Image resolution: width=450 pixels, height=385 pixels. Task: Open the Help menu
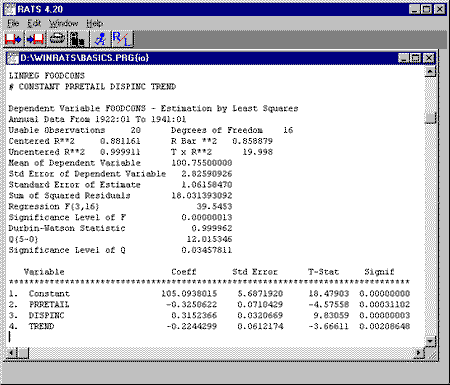pyautogui.click(x=95, y=23)
